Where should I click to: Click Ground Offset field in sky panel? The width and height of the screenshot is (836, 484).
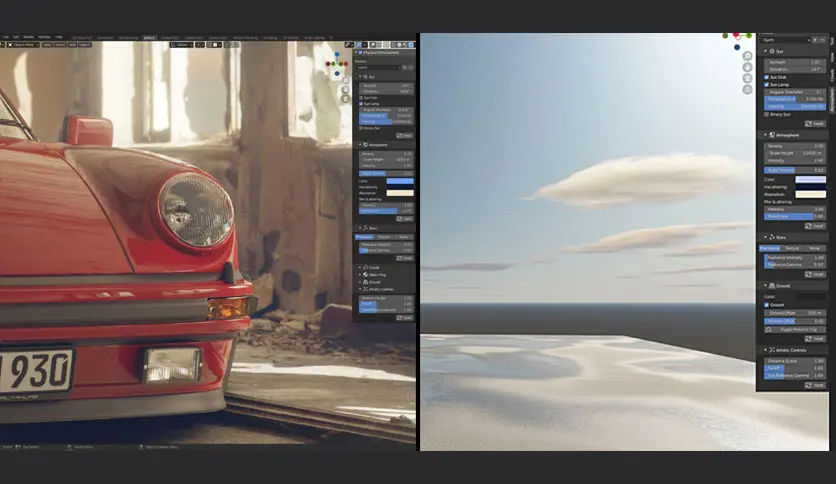(795, 313)
